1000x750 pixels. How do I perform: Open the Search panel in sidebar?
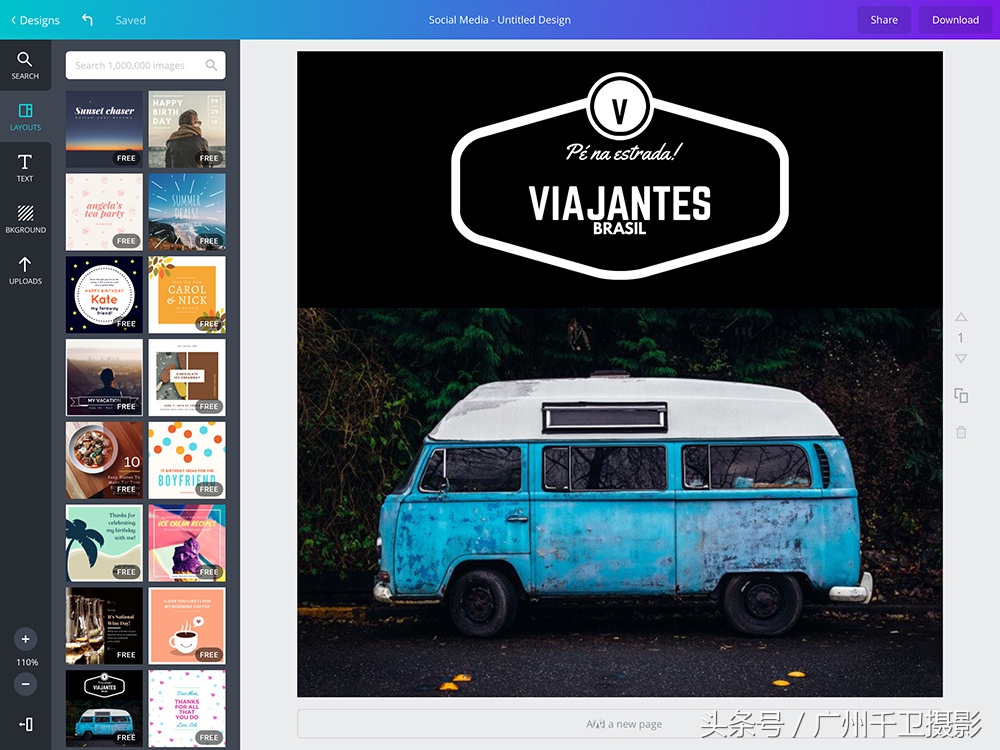tap(25, 65)
